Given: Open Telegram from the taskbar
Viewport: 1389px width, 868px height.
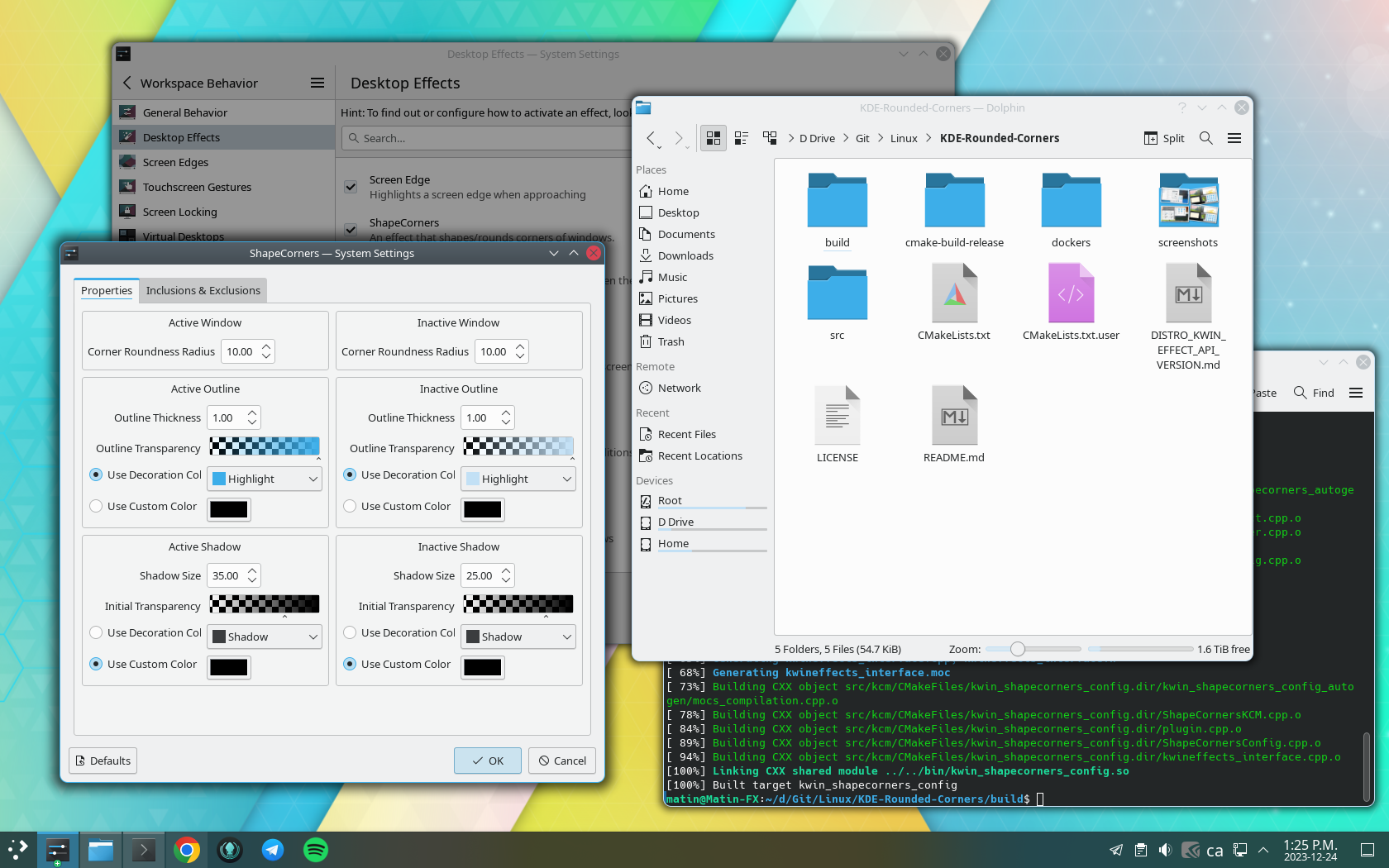Looking at the screenshot, I should (x=273, y=850).
